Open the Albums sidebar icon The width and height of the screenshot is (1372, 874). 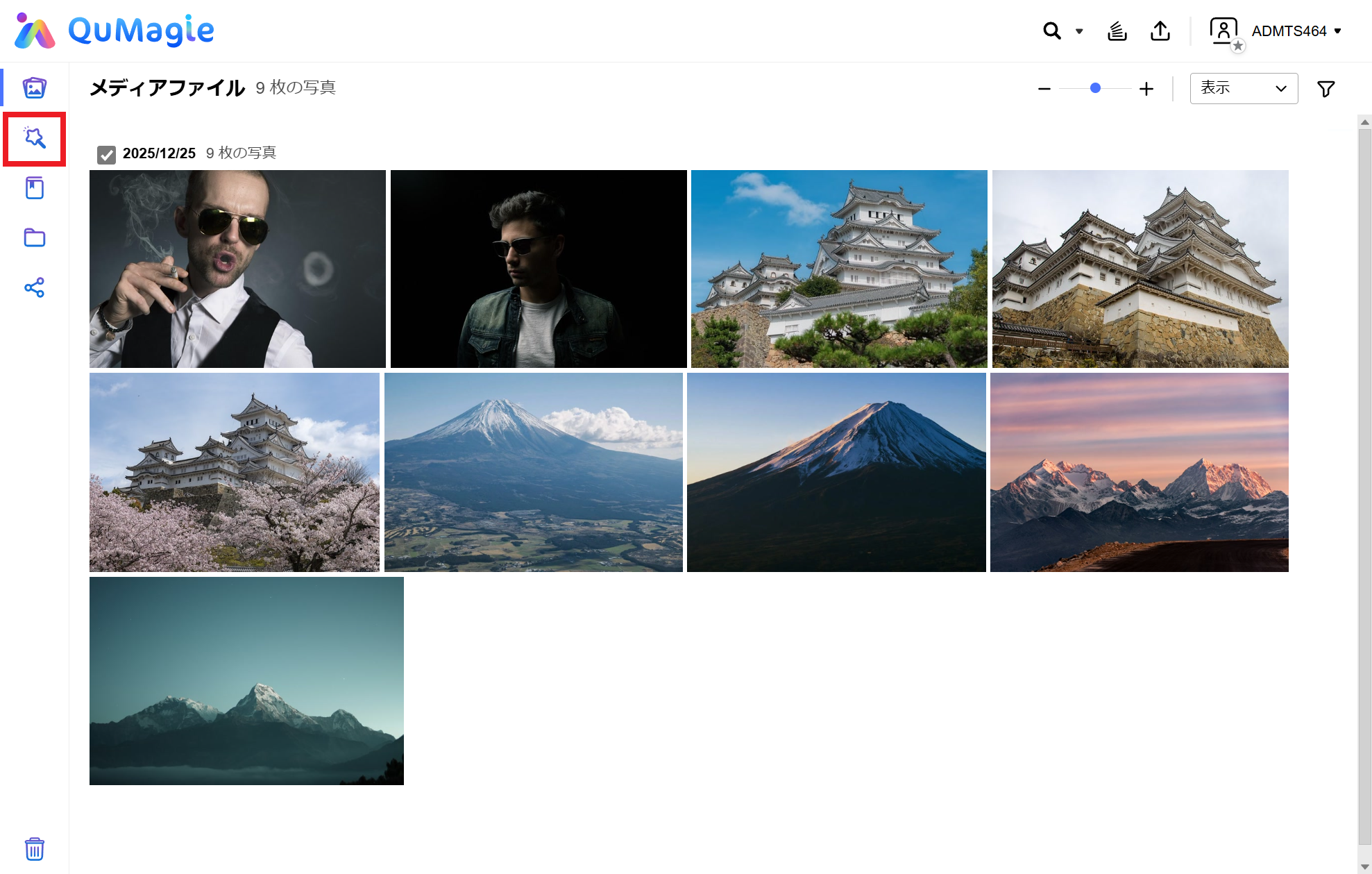35,188
